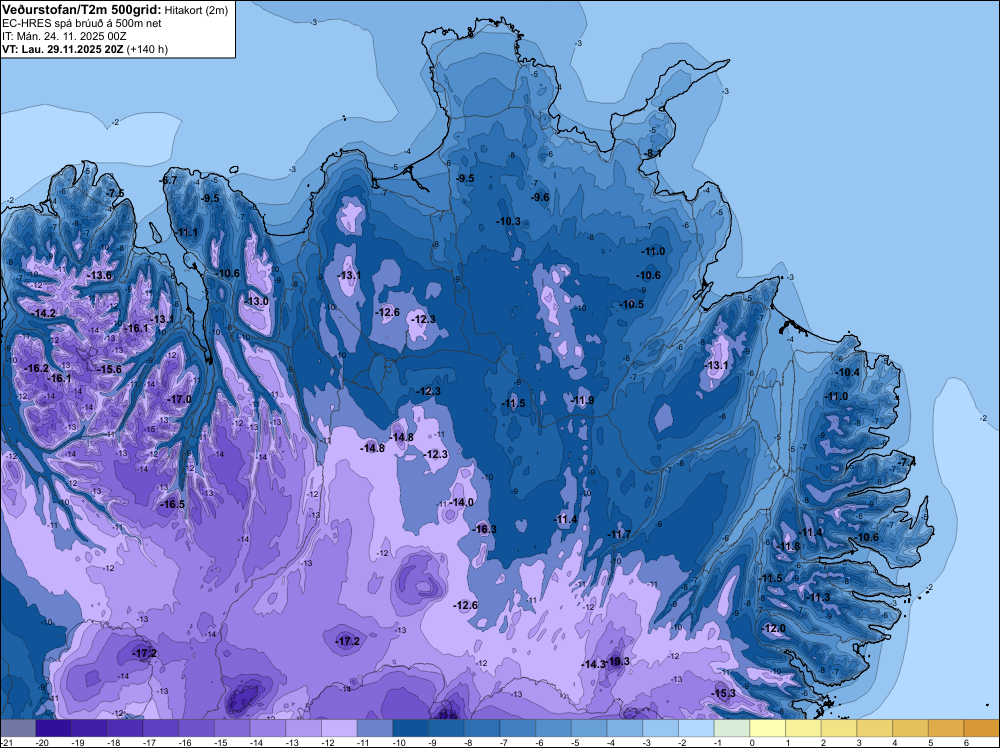The width and height of the screenshot is (1000, 748).
Task: Click the initial time 'IT: Mán. 24. 11. 2025 00Z'
Action: (64, 36)
